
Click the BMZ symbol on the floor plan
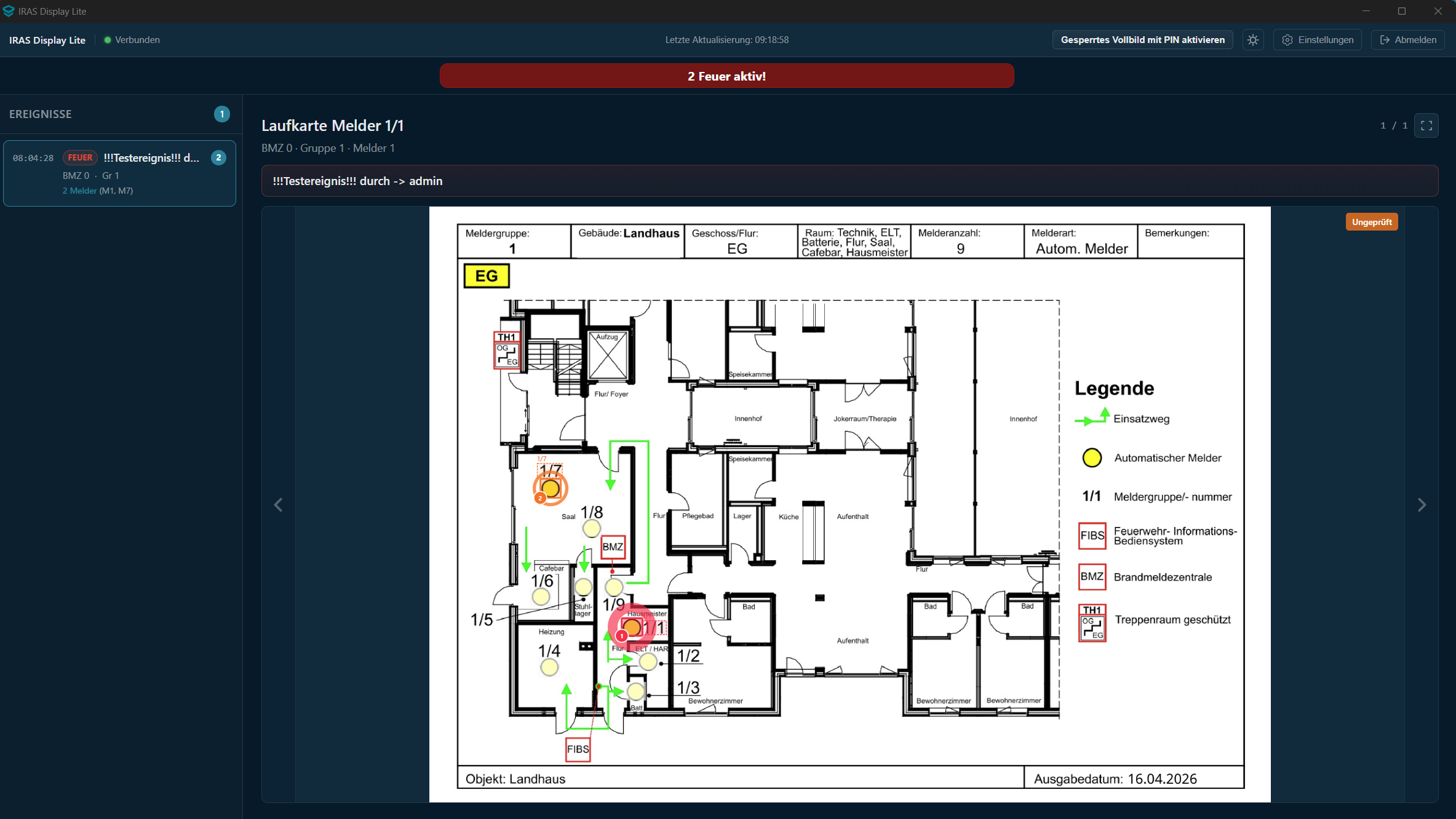coord(613,547)
